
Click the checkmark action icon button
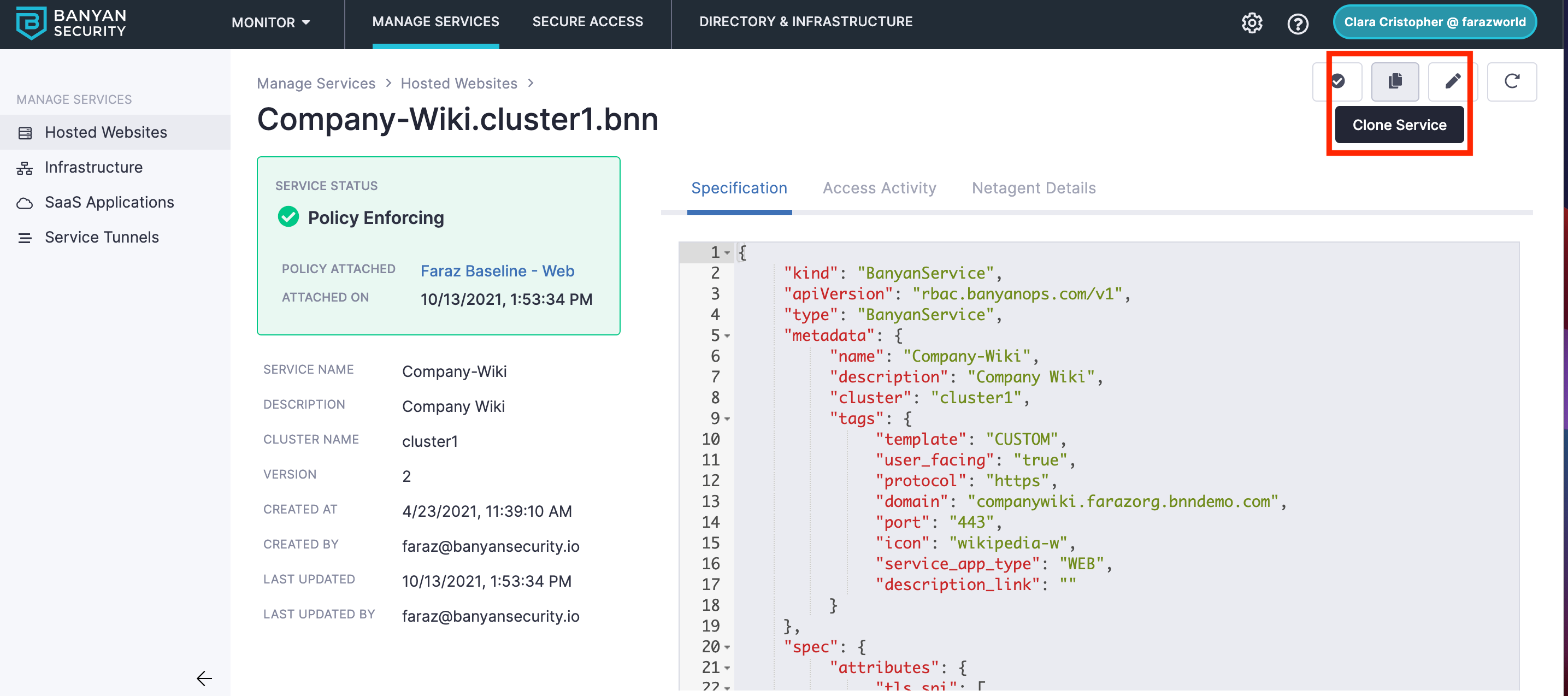pos(1337,81)
